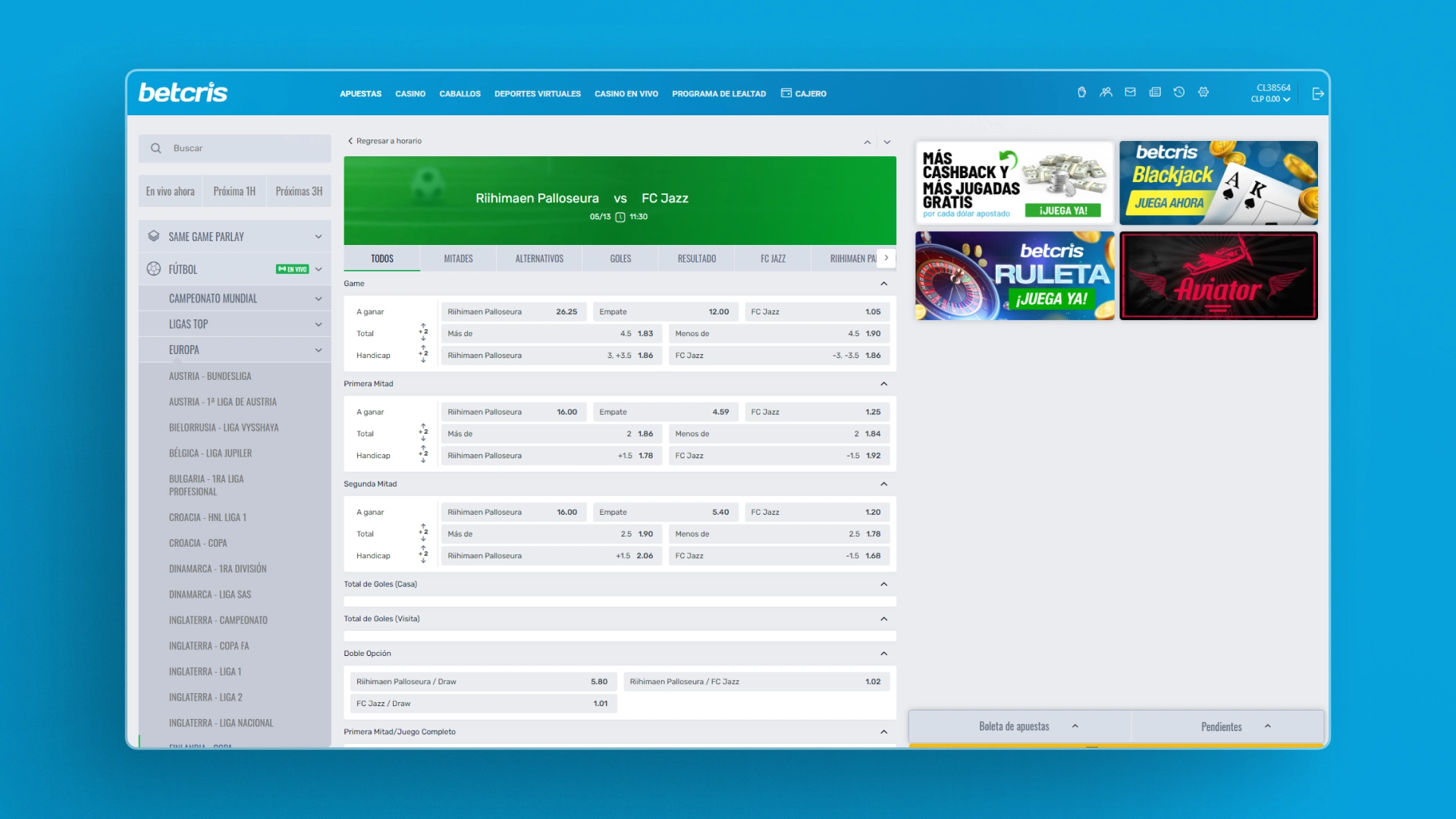Open the CASINO menu
This screenshot has height=819, width=1456.
pyautogui.click(x=410, y=94)
